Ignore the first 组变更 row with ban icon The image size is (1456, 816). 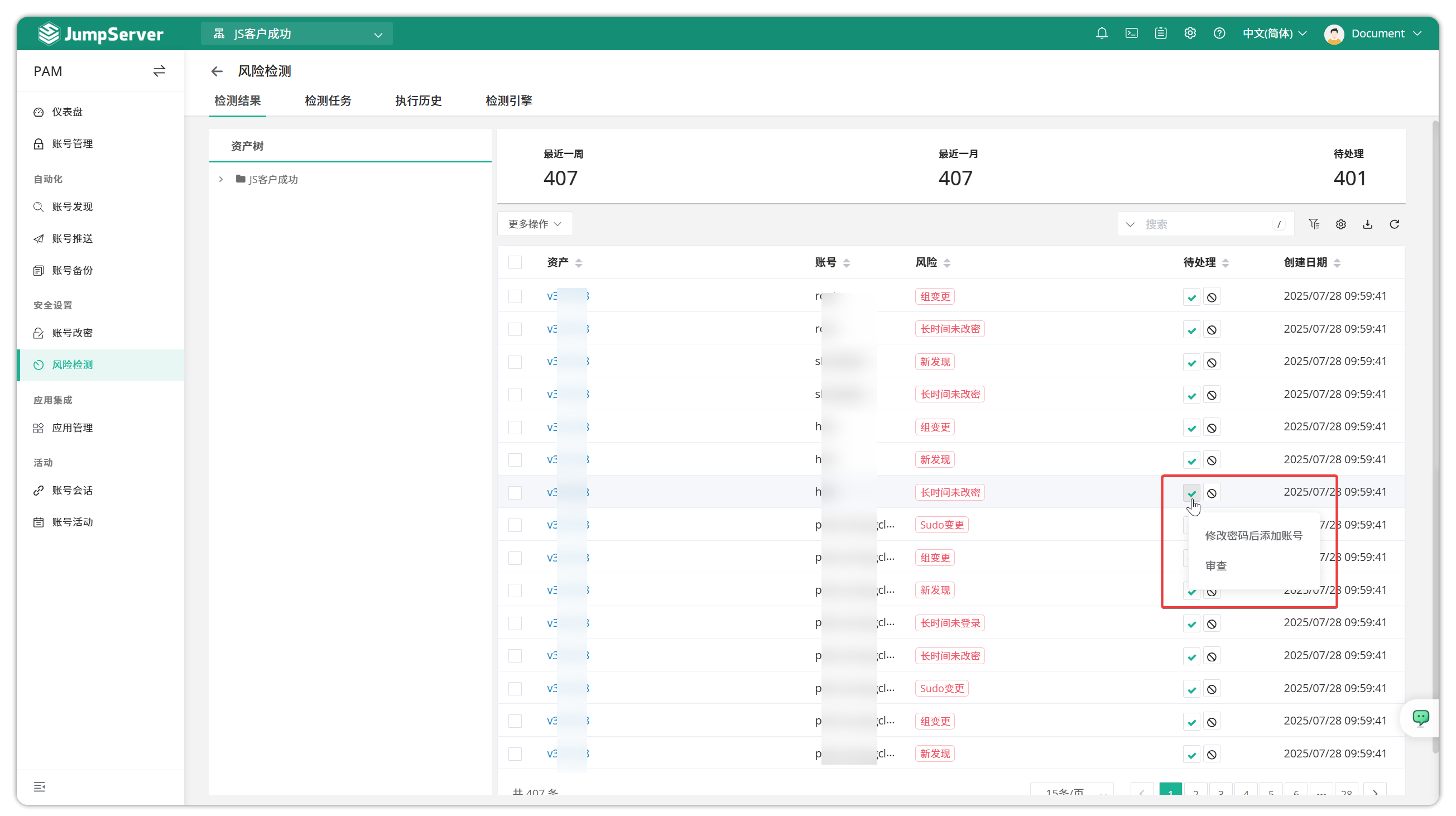coord(1212,297)
